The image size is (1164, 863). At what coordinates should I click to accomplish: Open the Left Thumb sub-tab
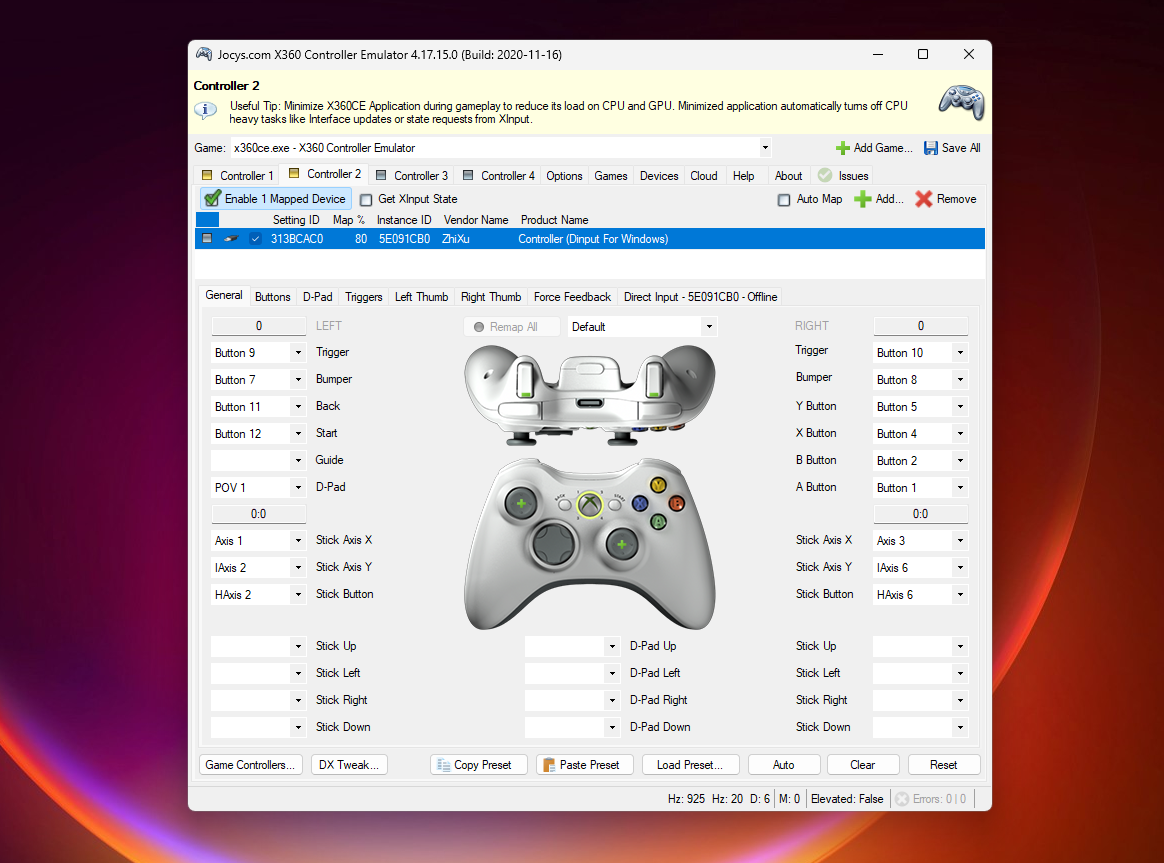pos(421,297)
